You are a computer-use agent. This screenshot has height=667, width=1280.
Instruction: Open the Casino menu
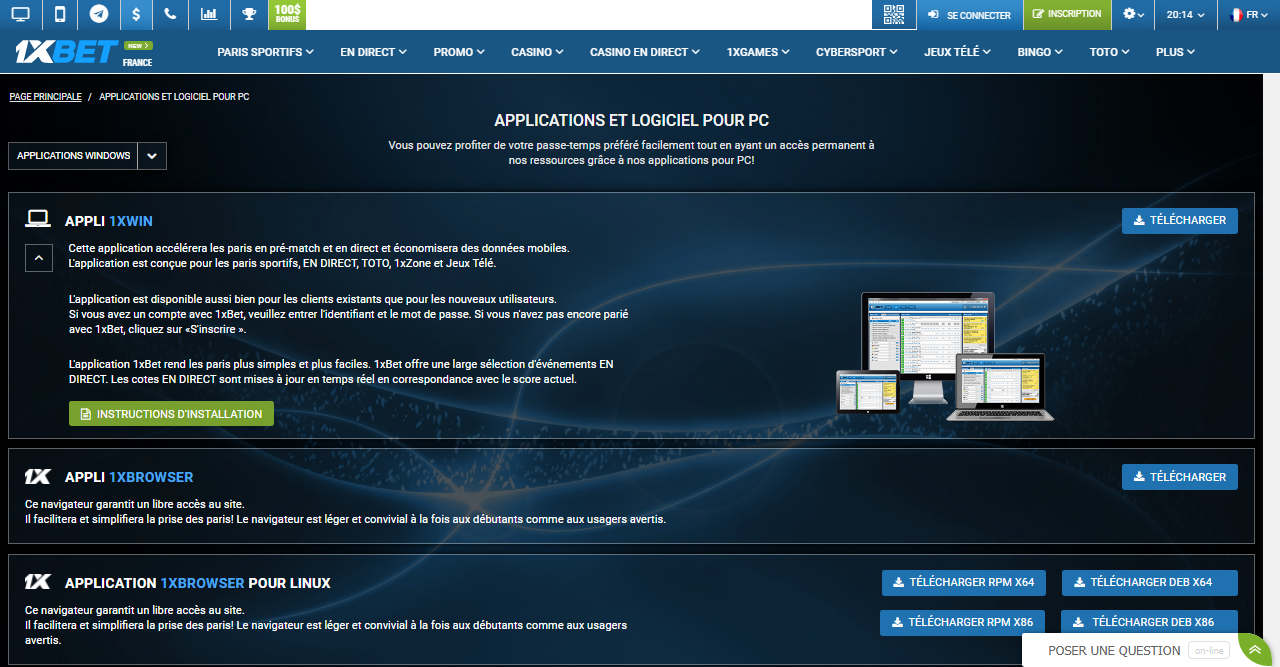tap(536, 52)
